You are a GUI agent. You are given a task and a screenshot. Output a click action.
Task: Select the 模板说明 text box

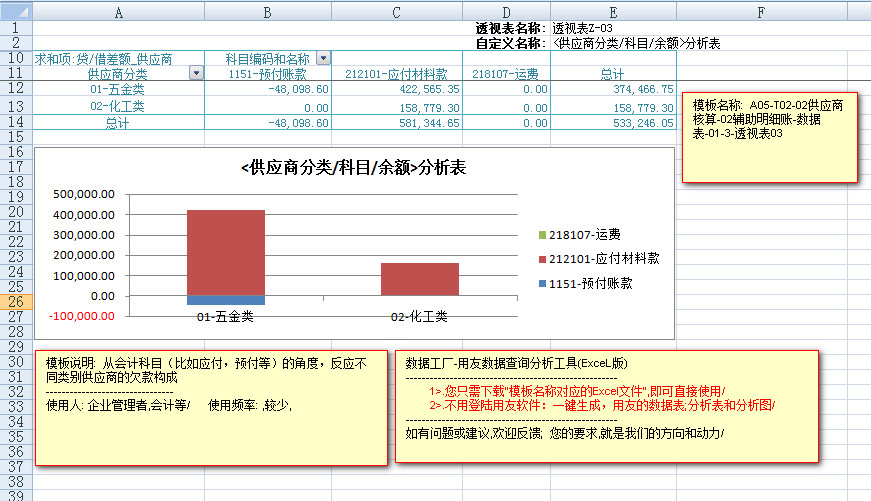click(x=210, y=407)
